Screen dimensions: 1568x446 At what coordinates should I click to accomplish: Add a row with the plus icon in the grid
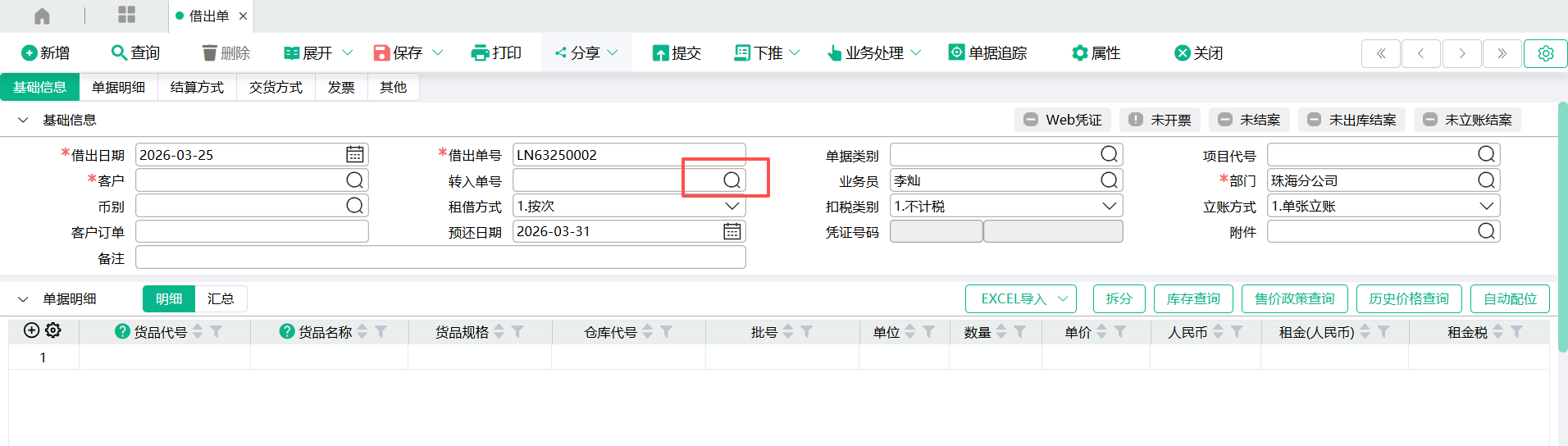[x=31, y=330]
